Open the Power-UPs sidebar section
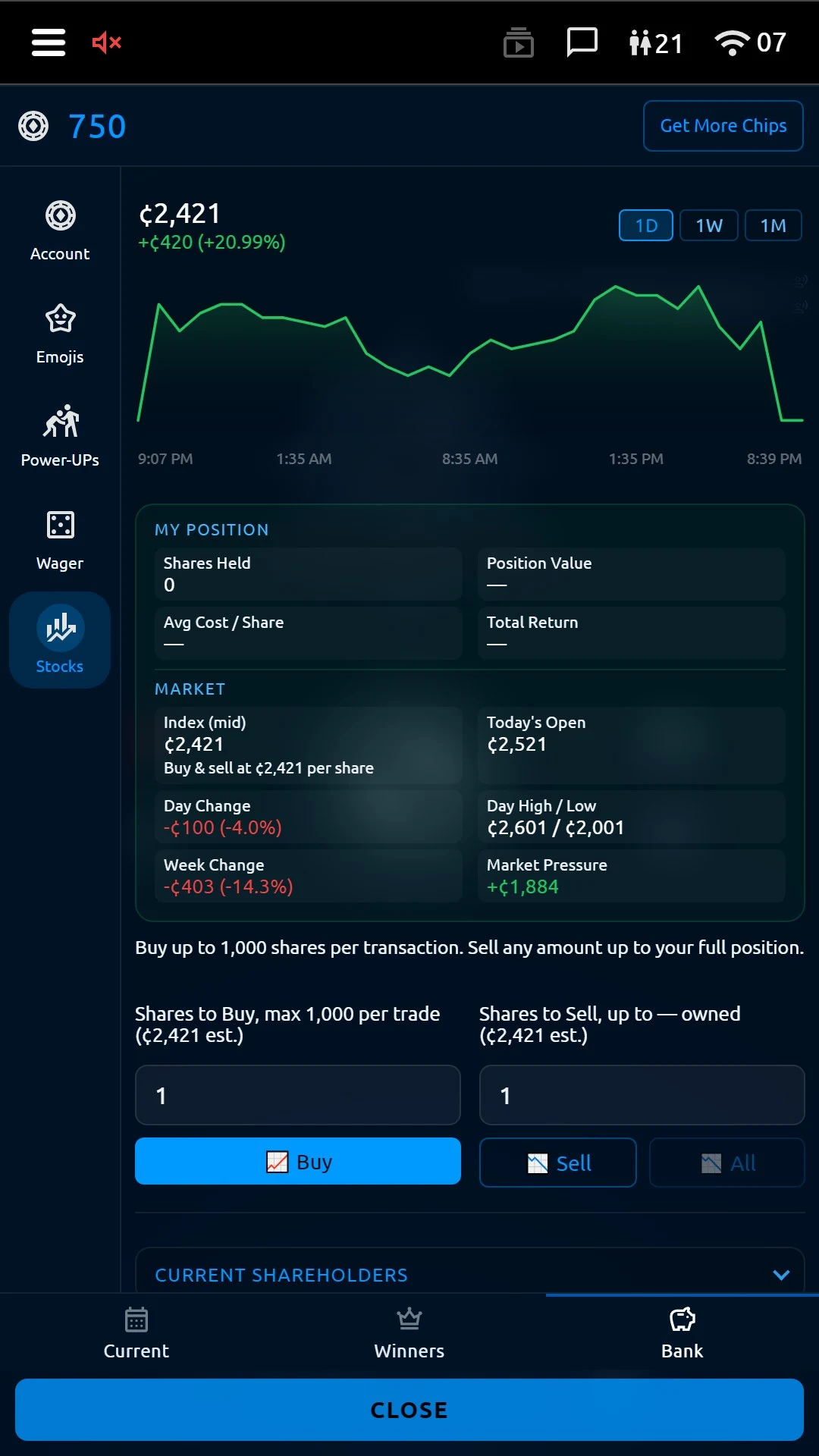The height and width of the screenshot is (1456, 819). 60,438
